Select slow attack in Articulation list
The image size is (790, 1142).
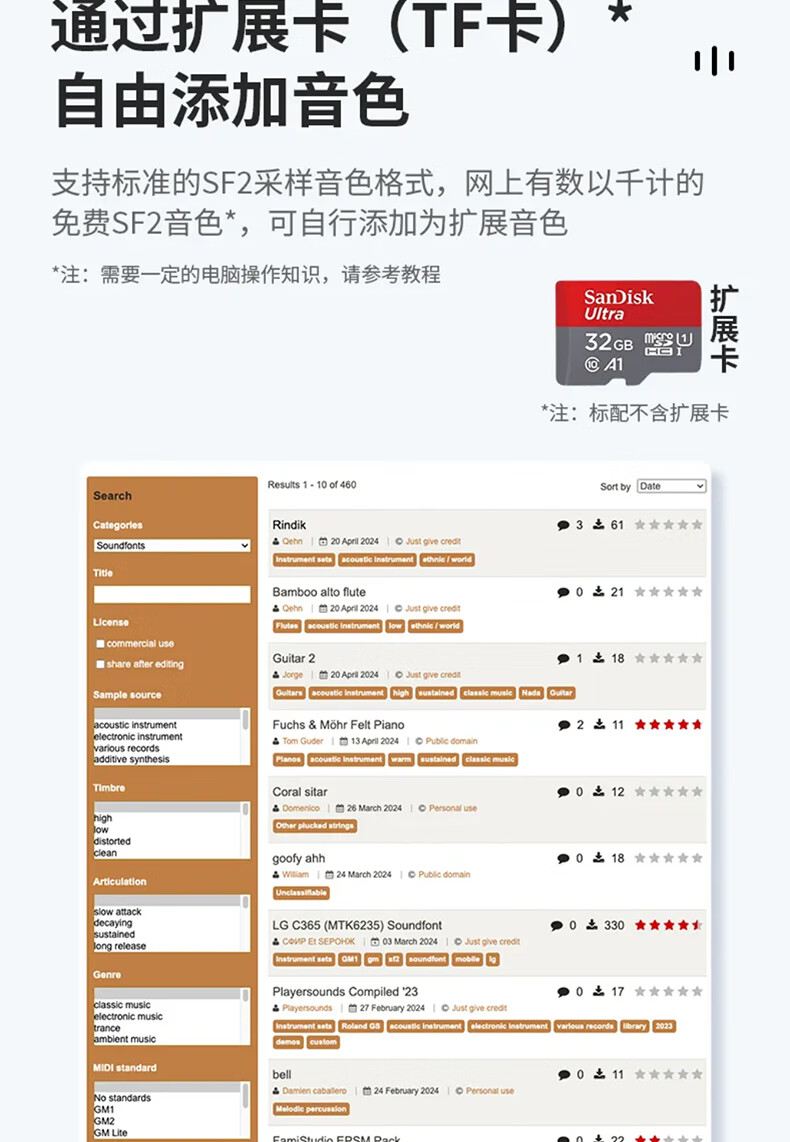[118, 912]
